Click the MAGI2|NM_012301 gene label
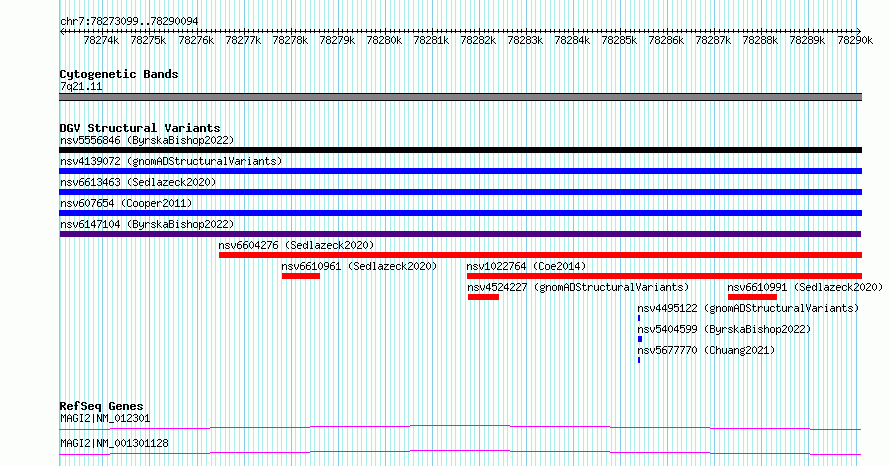This screenshot has width=890, height=466. click(x=105, y=418)
